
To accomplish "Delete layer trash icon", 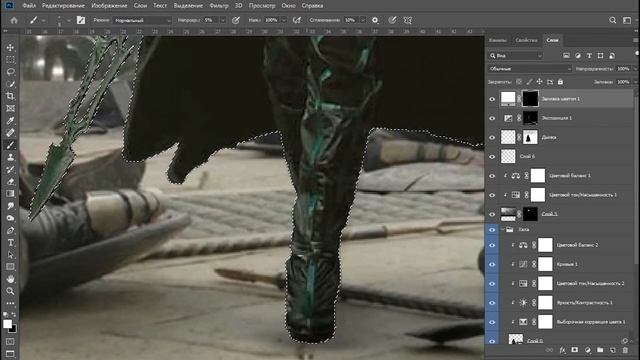I will click(625, 350).
